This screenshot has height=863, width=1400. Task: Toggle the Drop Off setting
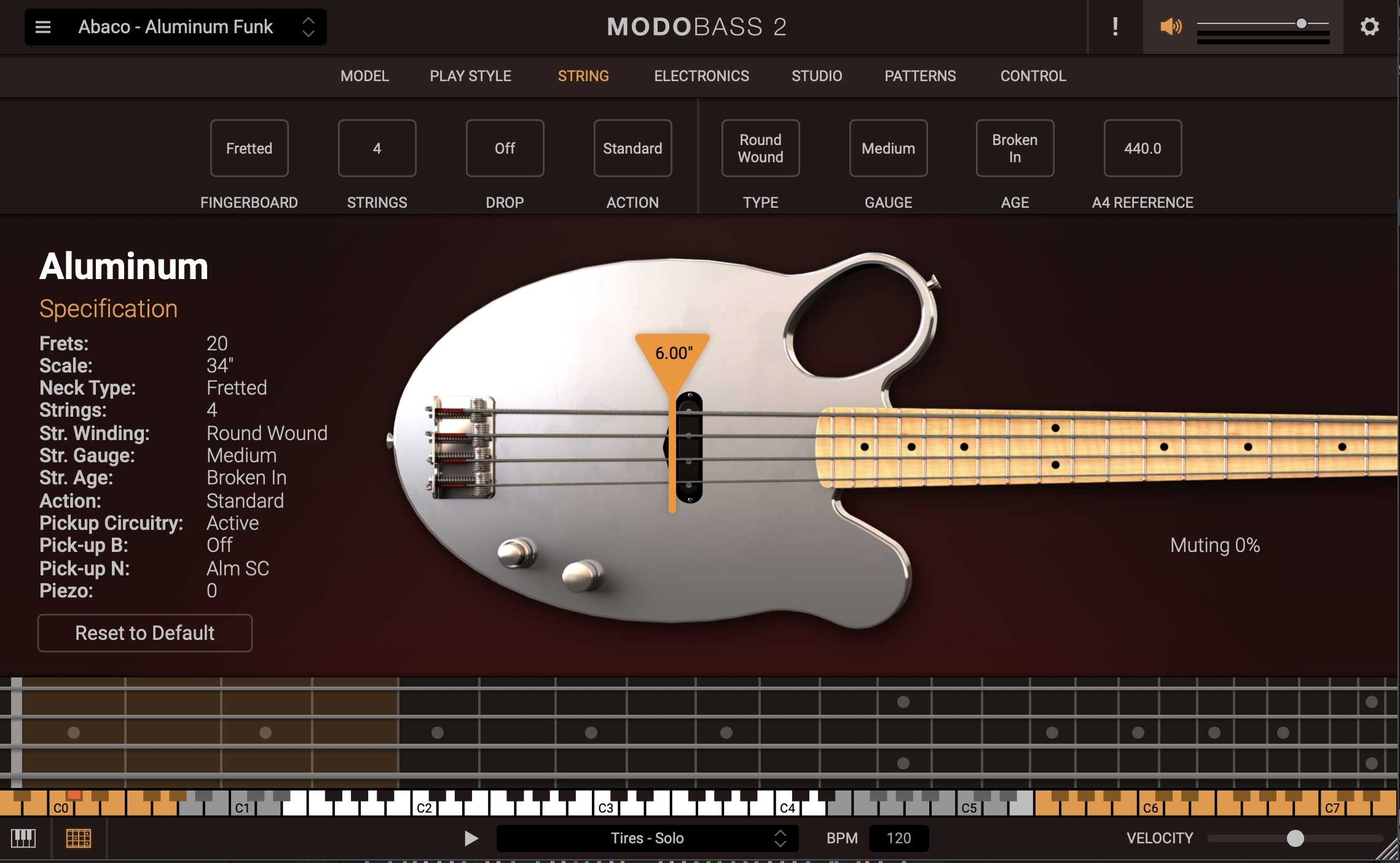tap(505, 148)
